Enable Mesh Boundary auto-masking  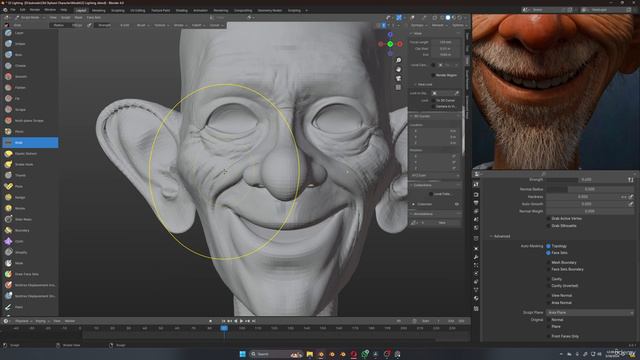pyautogui.click(x=549, y=263)
